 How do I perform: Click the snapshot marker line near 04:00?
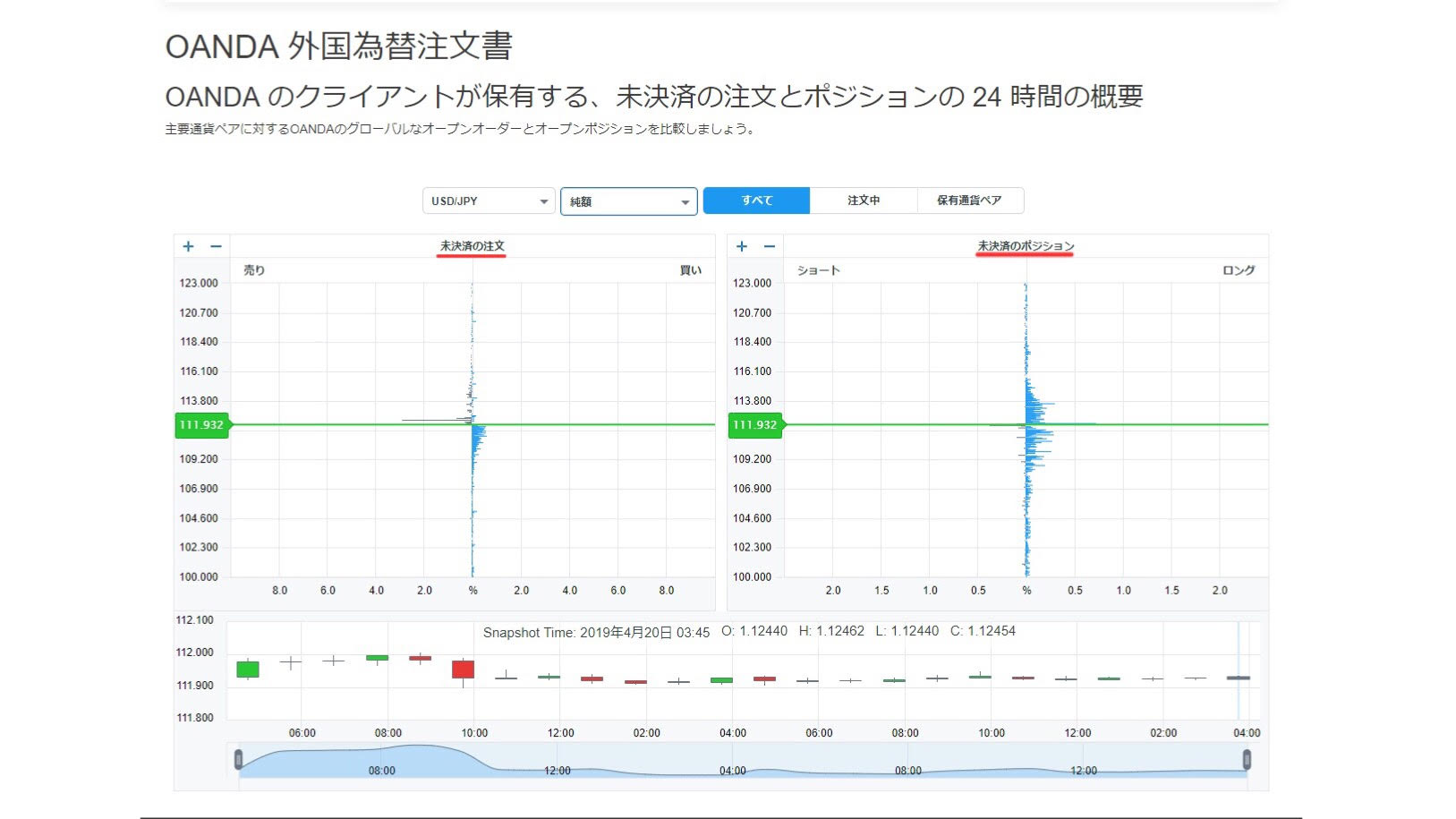coord(1239,671)
